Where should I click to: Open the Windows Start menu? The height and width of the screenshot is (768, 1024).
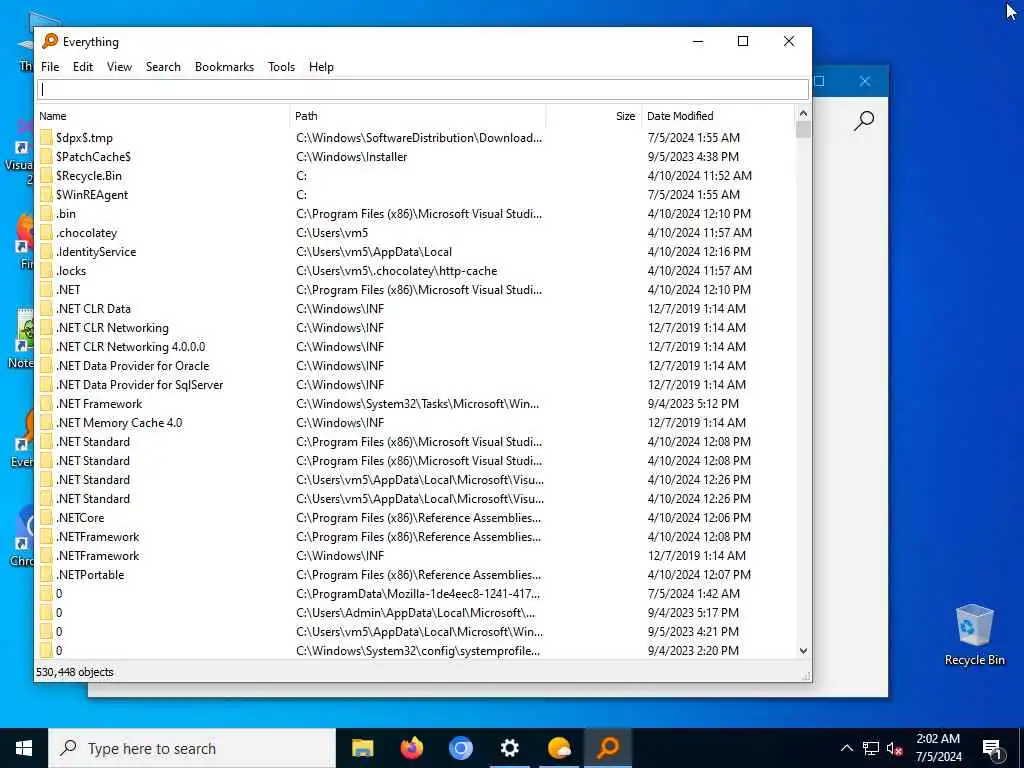tap(24, 748)
